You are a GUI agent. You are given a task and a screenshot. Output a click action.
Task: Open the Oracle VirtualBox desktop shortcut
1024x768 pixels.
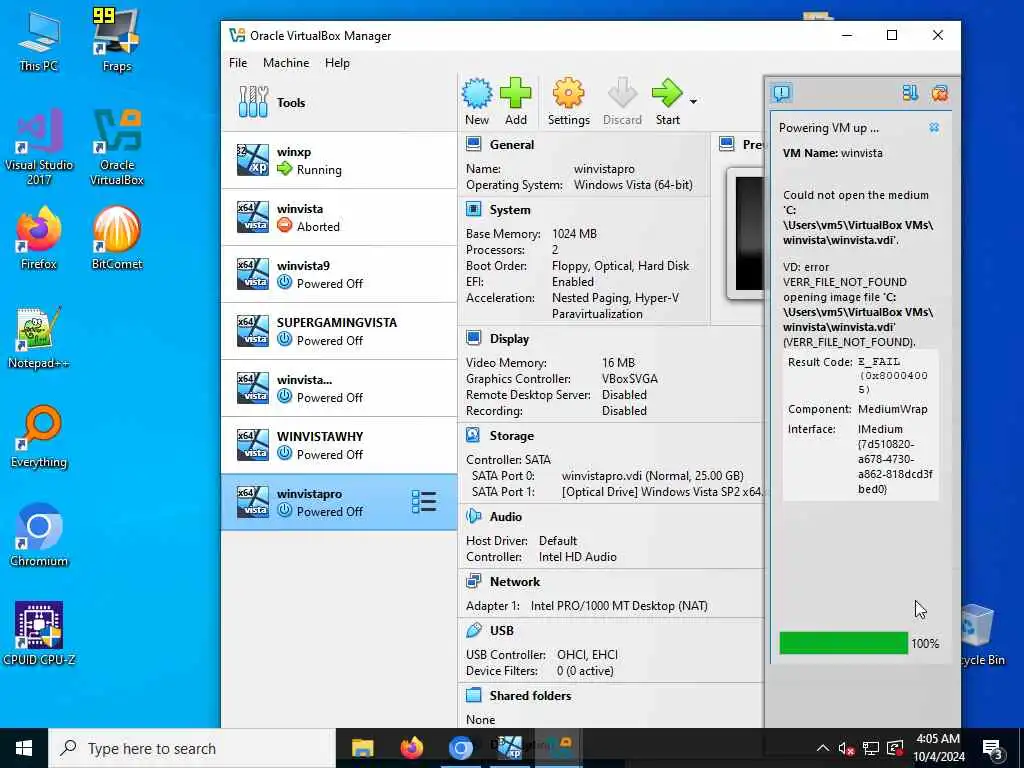tap(117, 146)
